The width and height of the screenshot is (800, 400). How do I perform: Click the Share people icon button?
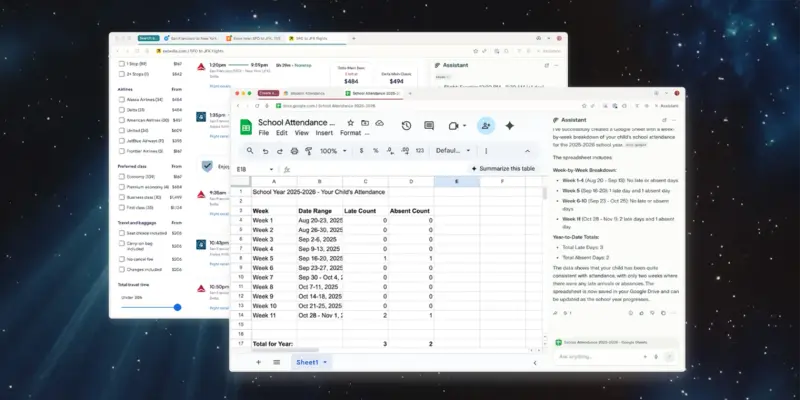485,126
